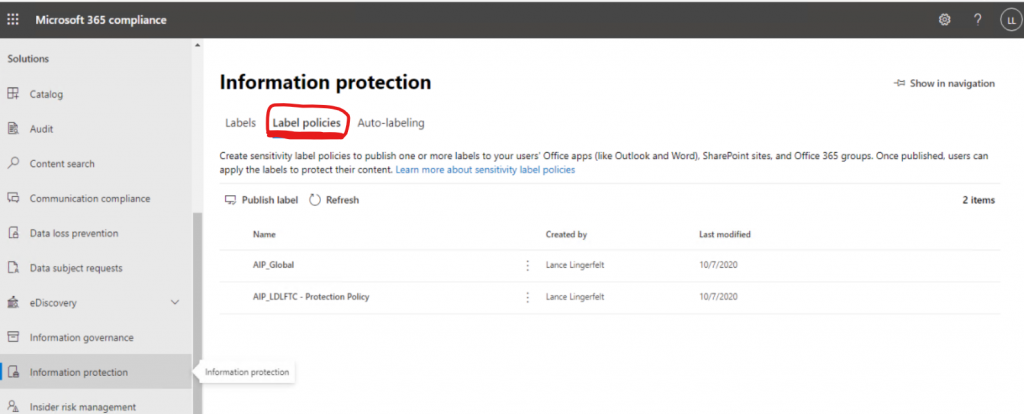
Task: Click the Communication compliance icon
Action: click(13, 198)
